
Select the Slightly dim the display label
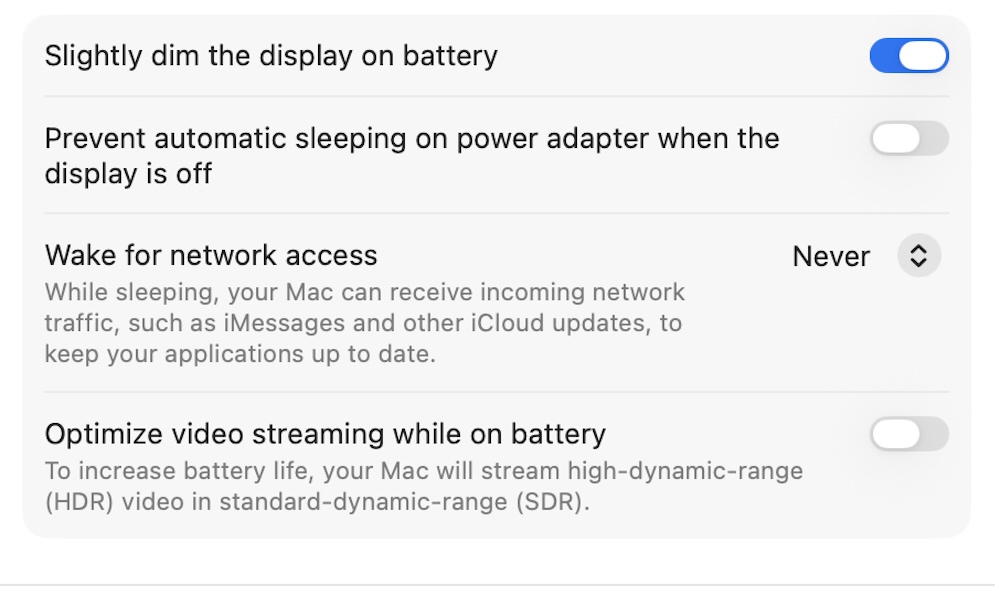click(270, 56)
